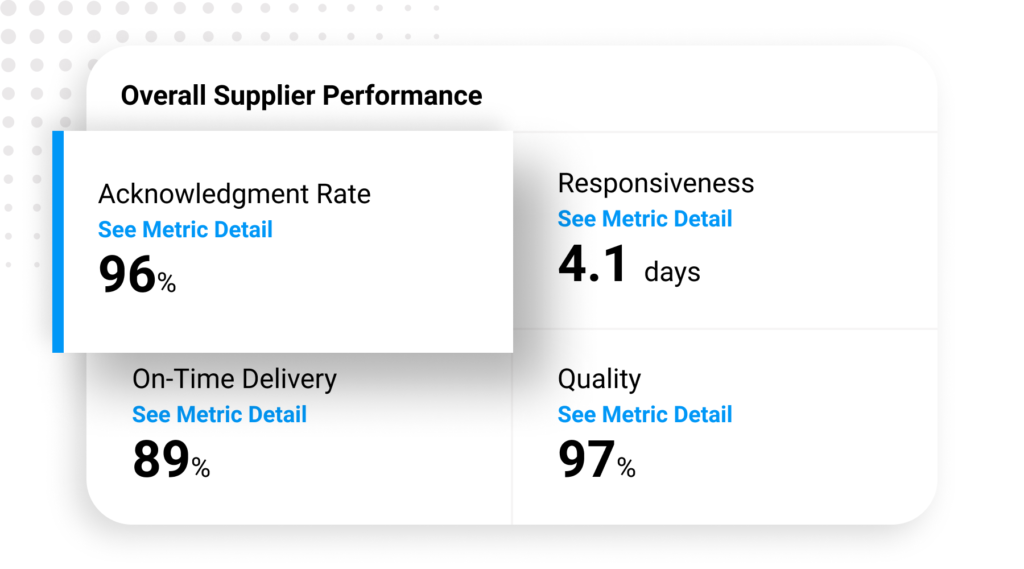Click the percent sign beside 97
The width and height of the screenshot is (1024, 569).
(626, 468)
